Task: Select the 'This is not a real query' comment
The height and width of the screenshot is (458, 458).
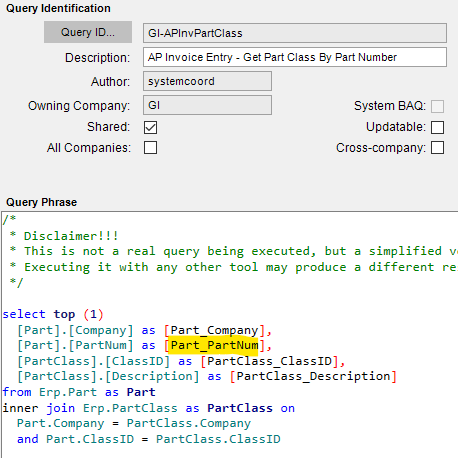Action: tap(233, 251)
